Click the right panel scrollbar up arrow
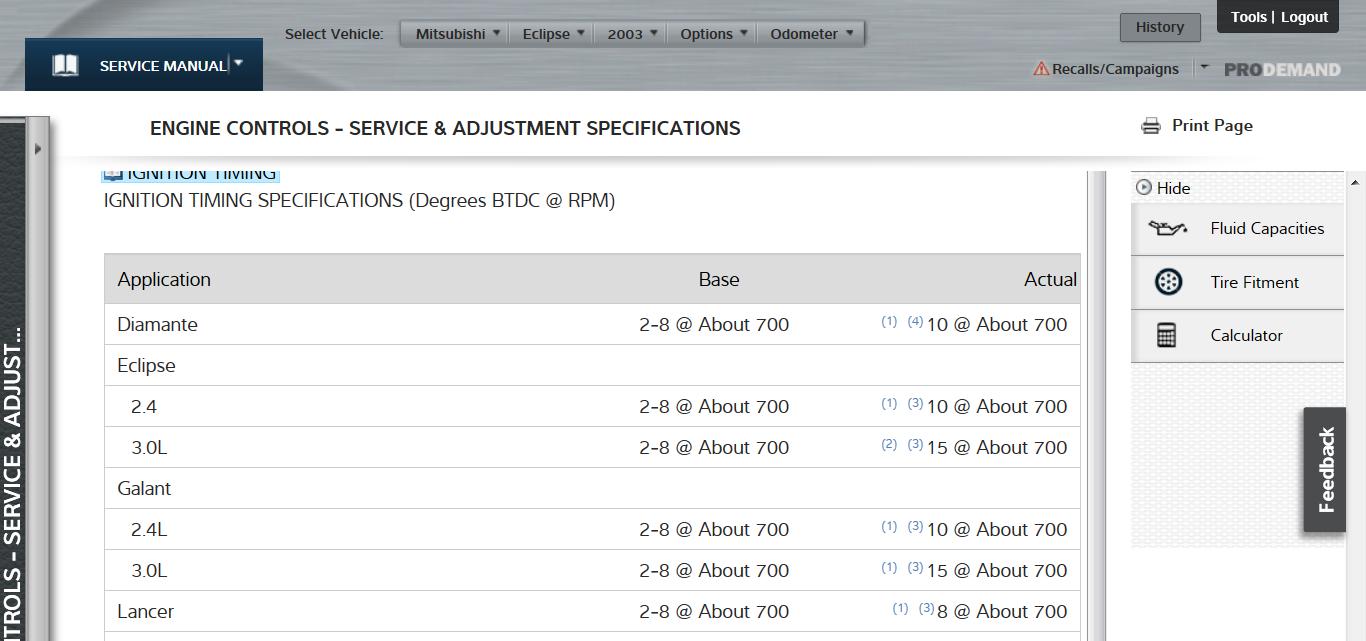Image resolution: width=1366 pixels, height=641 pixels. pos(1355,183)
